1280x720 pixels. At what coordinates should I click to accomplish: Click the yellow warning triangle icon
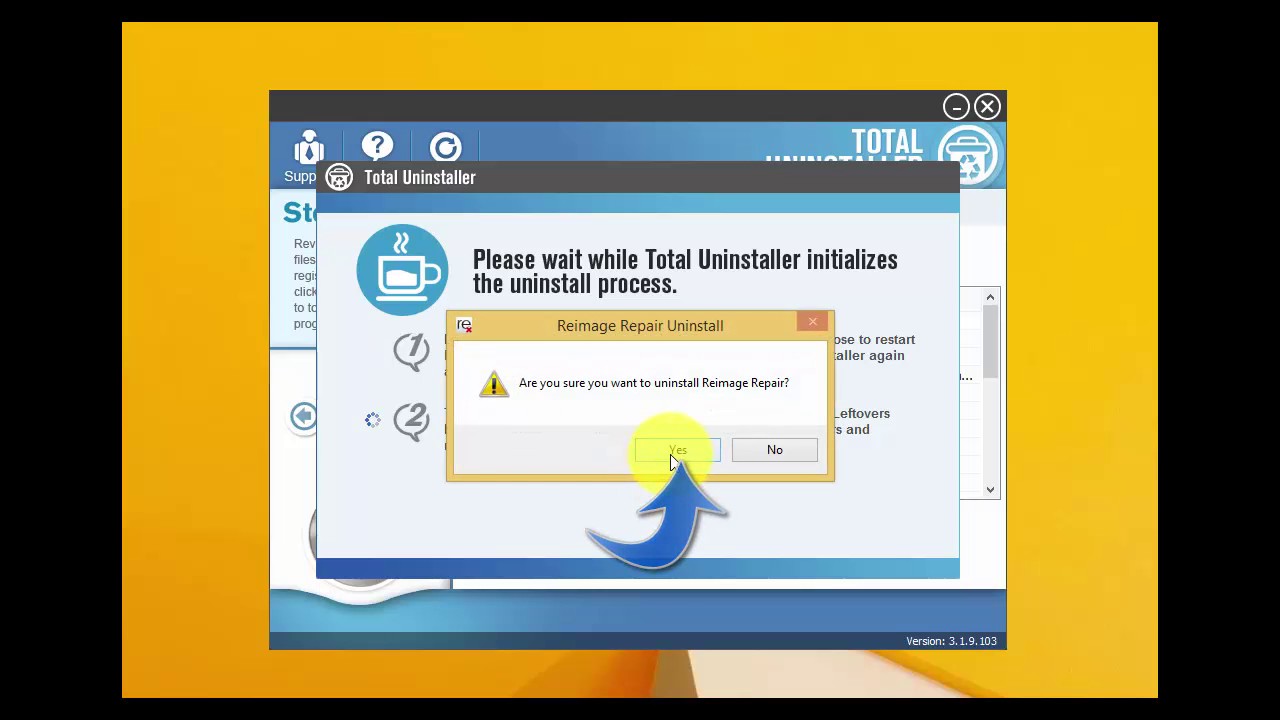(x=493, y=384)
